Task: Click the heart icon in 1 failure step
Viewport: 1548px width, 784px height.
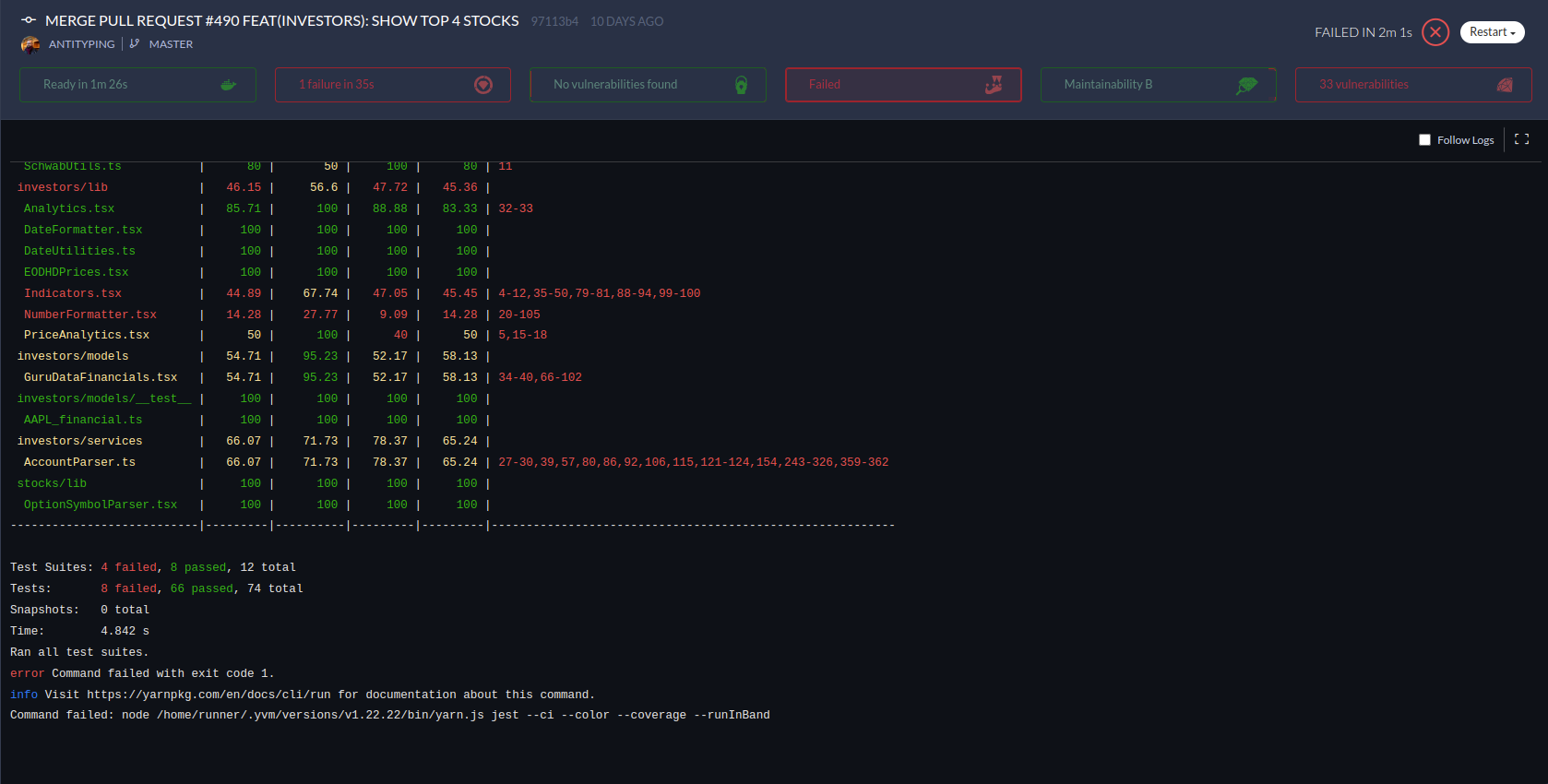Action: (x=482, y=85)
